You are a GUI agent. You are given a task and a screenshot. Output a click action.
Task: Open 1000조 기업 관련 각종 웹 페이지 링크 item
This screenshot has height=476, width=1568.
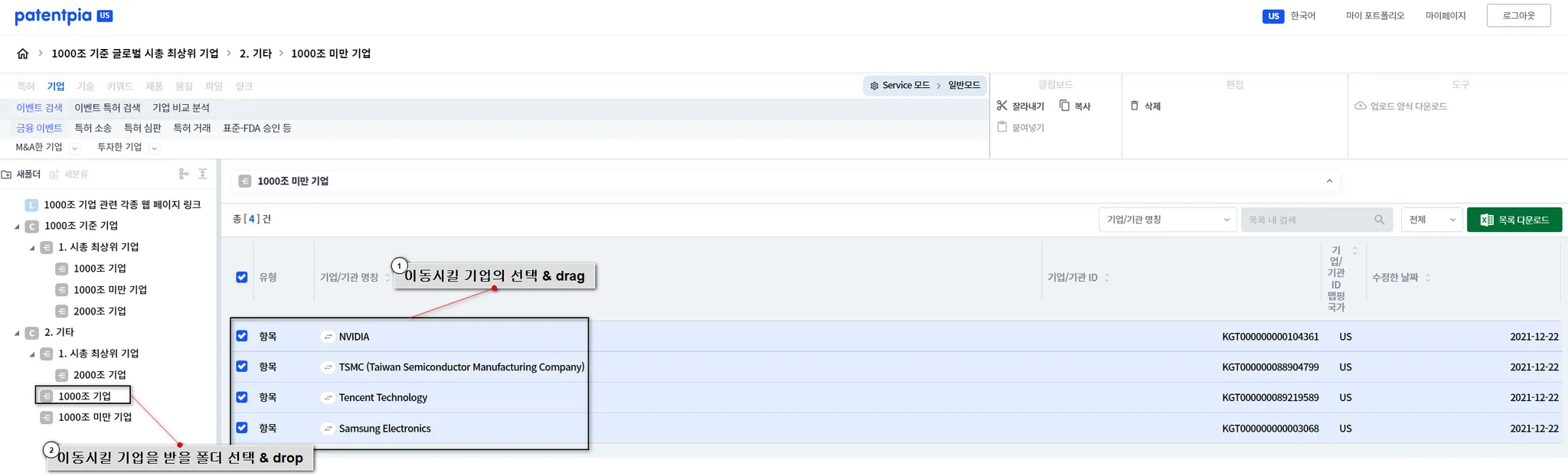[122, 205]
